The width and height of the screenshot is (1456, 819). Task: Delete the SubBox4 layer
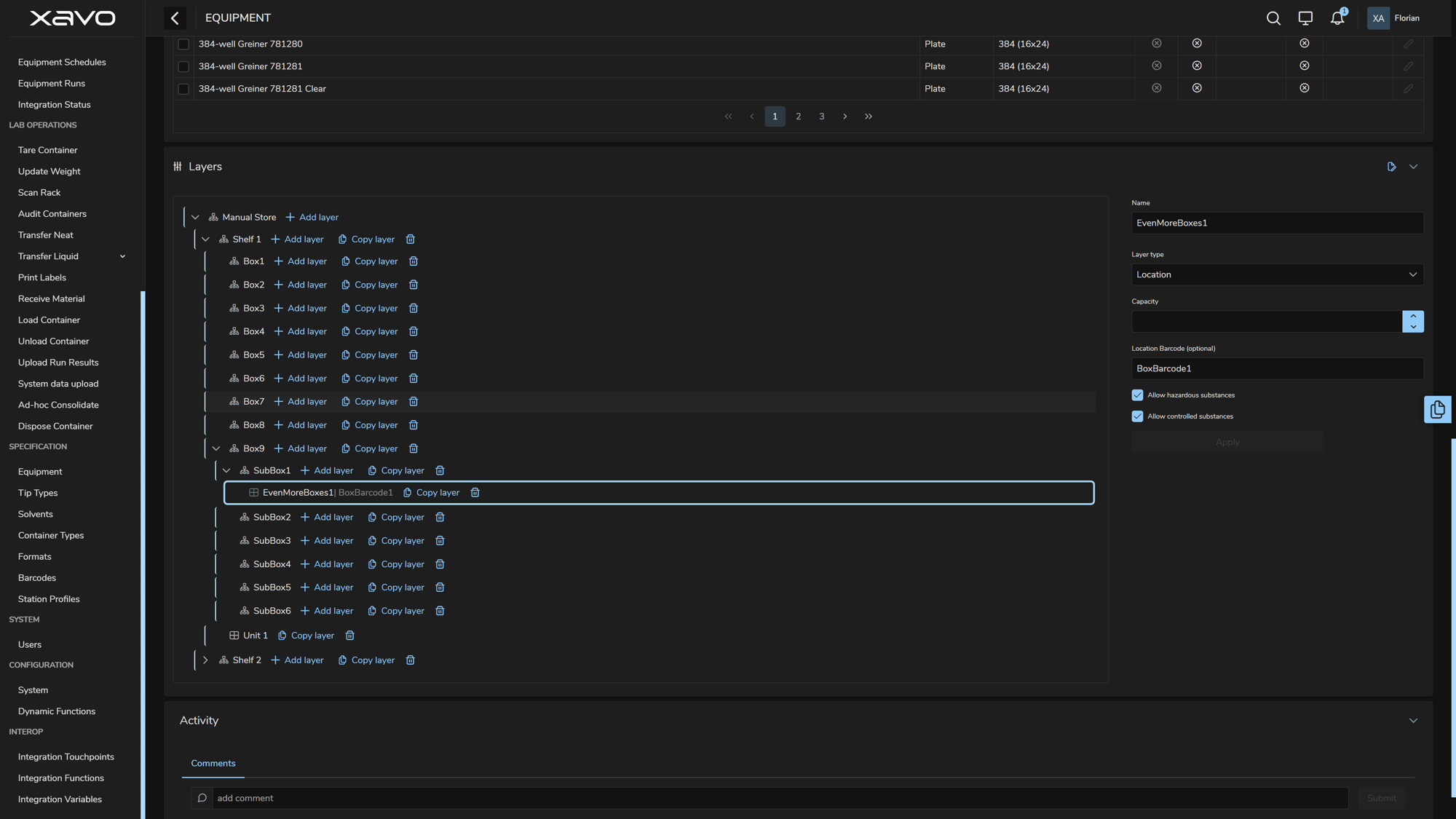point(440,564)
